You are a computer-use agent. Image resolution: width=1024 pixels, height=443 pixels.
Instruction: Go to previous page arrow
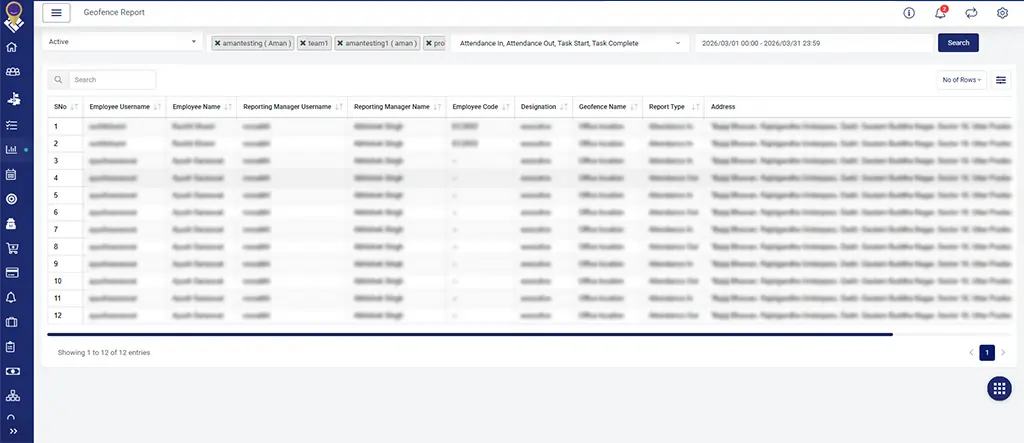pos(972,353)
